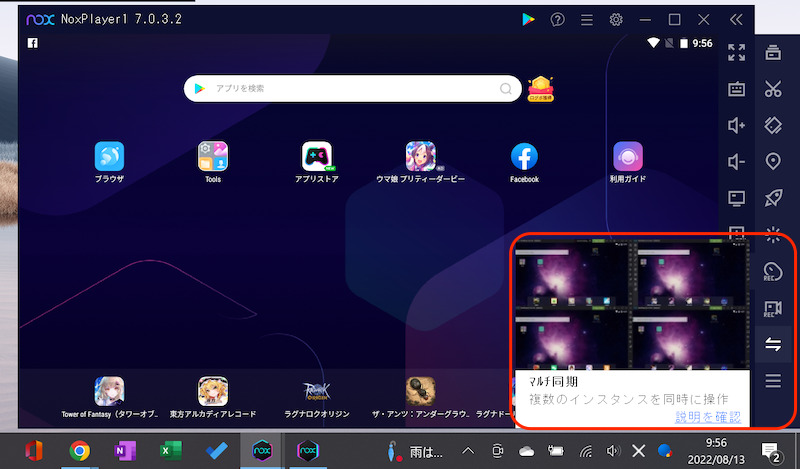Viewport: 800px width, 469px height.
Task: Click the scissors screenshot icon in sidebar
Action: coord(772,89)
